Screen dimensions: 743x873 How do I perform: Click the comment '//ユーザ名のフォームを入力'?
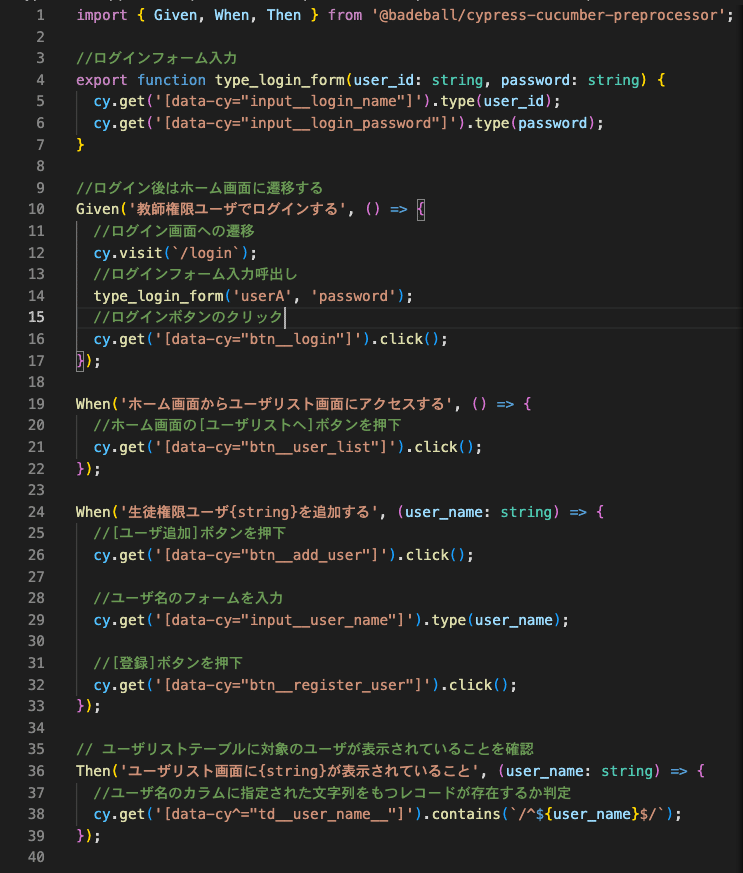188,599
